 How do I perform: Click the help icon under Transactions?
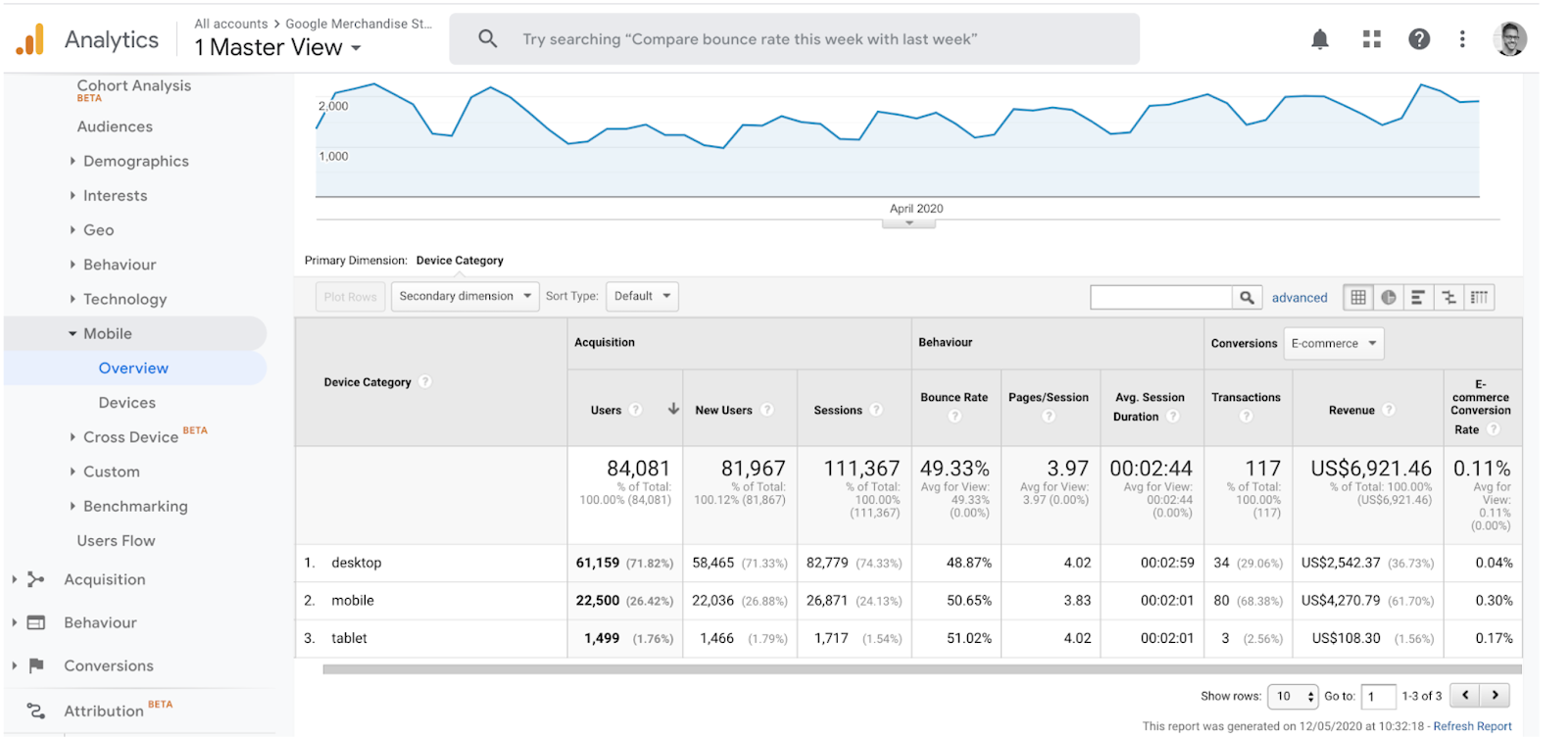tap(1246, 417)
